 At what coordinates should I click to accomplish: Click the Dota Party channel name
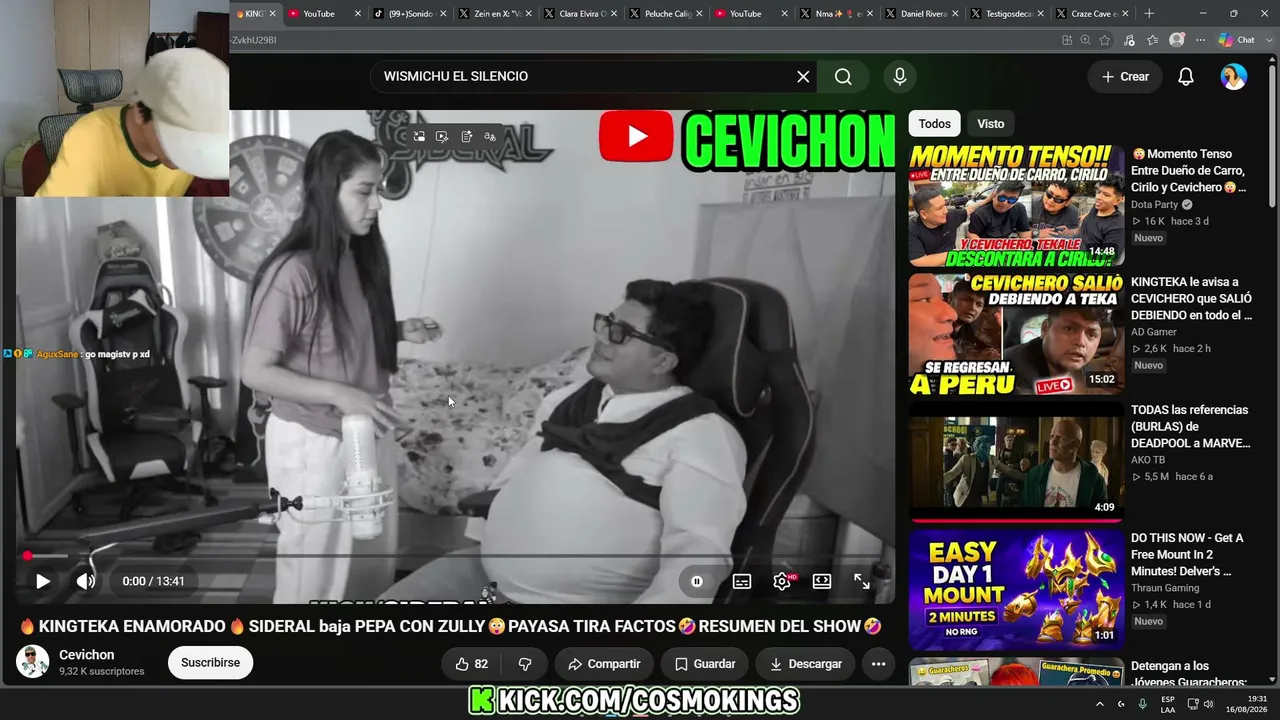[x=1154, y=205]
